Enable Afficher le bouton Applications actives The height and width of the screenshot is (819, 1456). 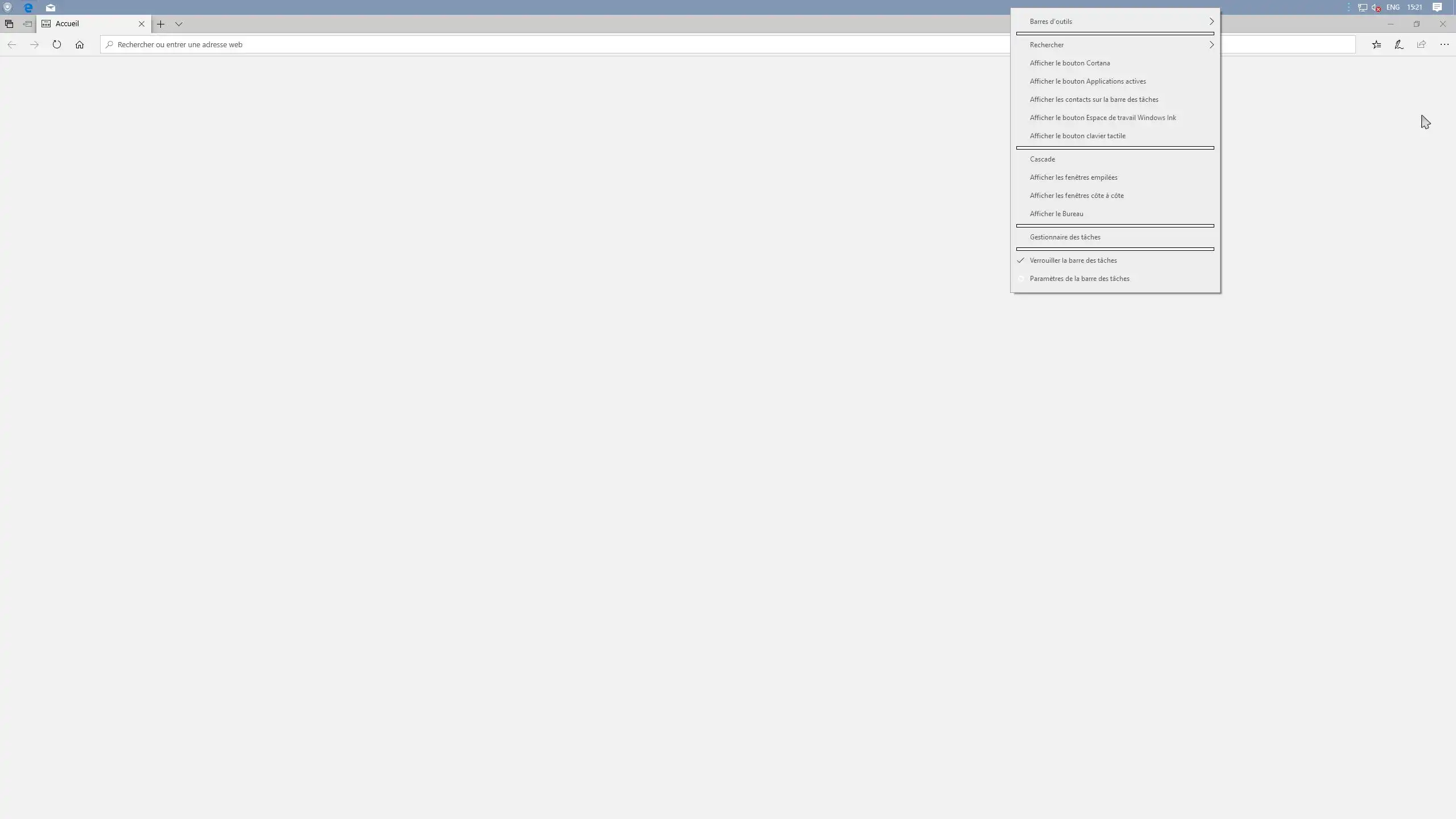point(1087,81)
